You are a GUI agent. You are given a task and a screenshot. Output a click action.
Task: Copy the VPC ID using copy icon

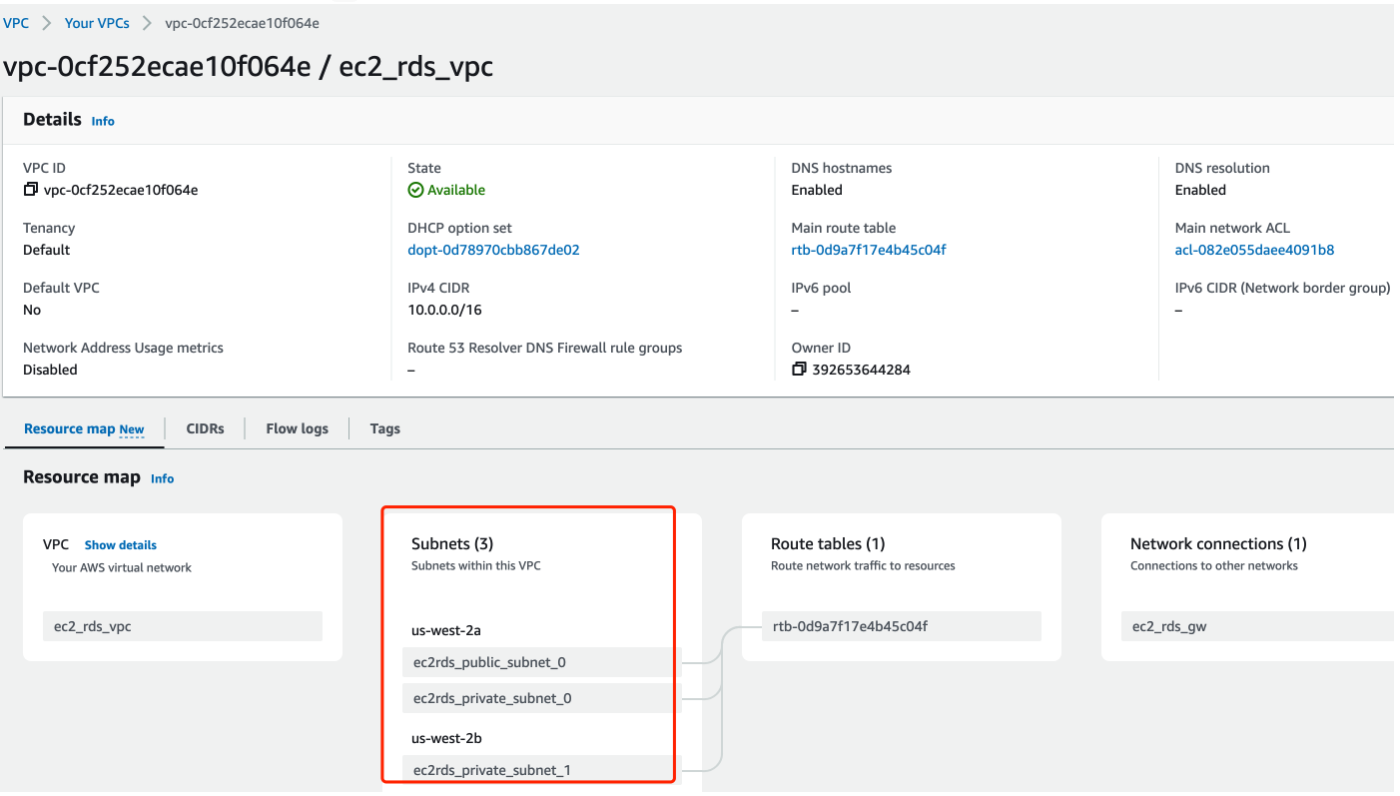pos(30,190)
